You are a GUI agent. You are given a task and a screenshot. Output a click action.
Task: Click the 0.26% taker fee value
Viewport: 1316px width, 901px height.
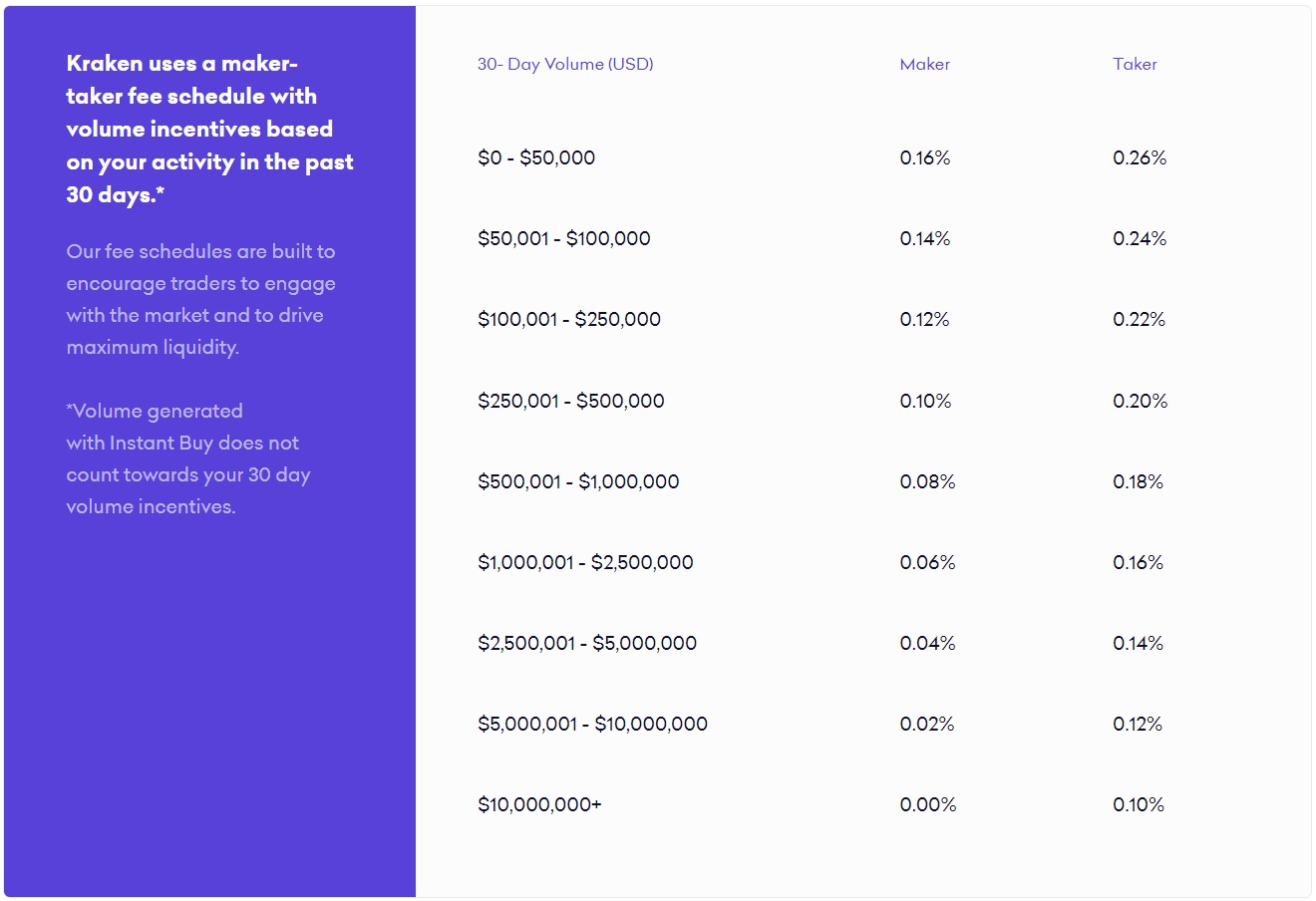[1140, 157]
